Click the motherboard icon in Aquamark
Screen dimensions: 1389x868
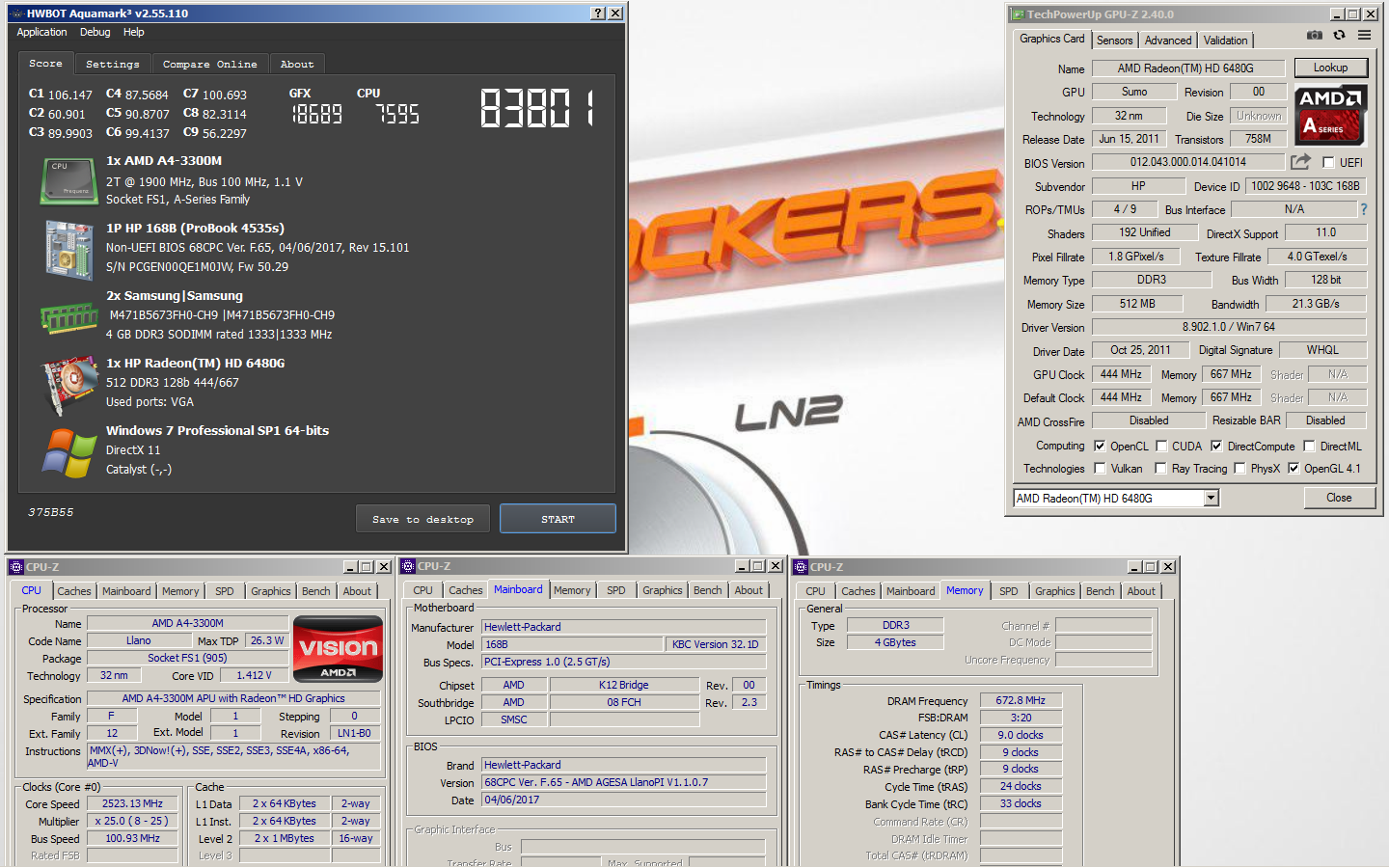(68, 250)
